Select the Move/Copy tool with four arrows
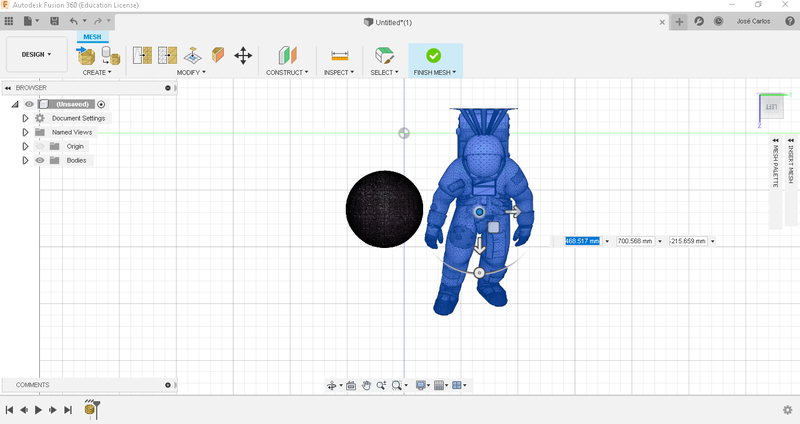 pyautogui.click(x=243, y=56)
